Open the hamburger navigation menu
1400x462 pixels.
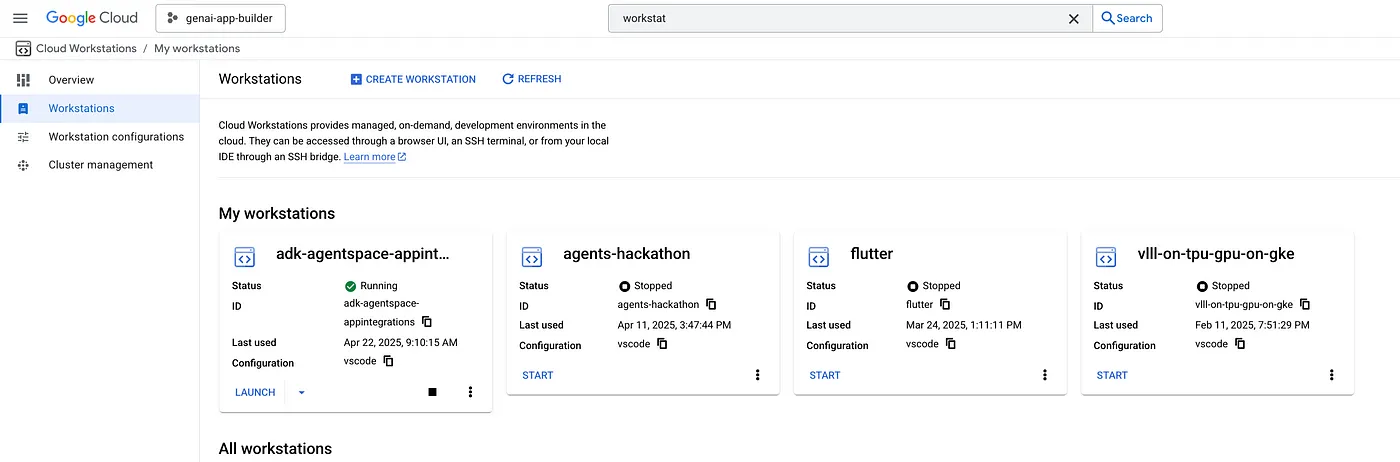coord(20,18)
